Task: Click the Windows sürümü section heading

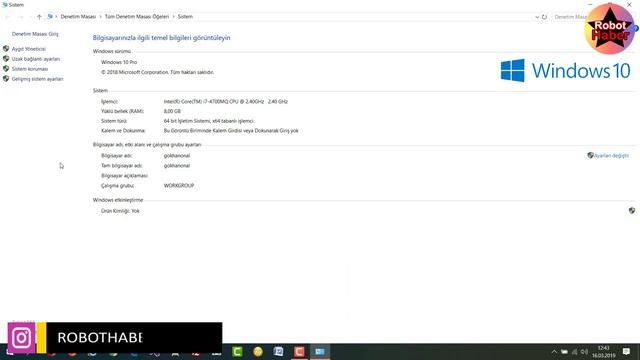Action: tap(112, 51)
